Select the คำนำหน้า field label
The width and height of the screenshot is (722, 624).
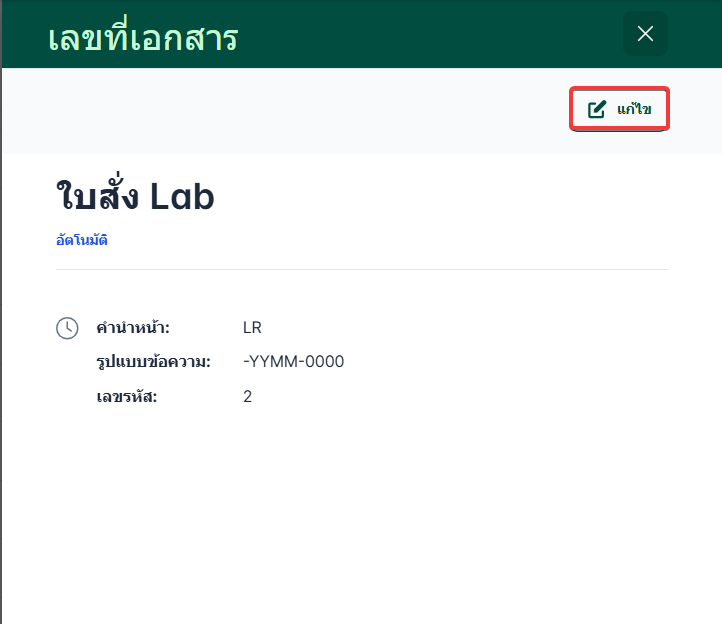point(133,328)
